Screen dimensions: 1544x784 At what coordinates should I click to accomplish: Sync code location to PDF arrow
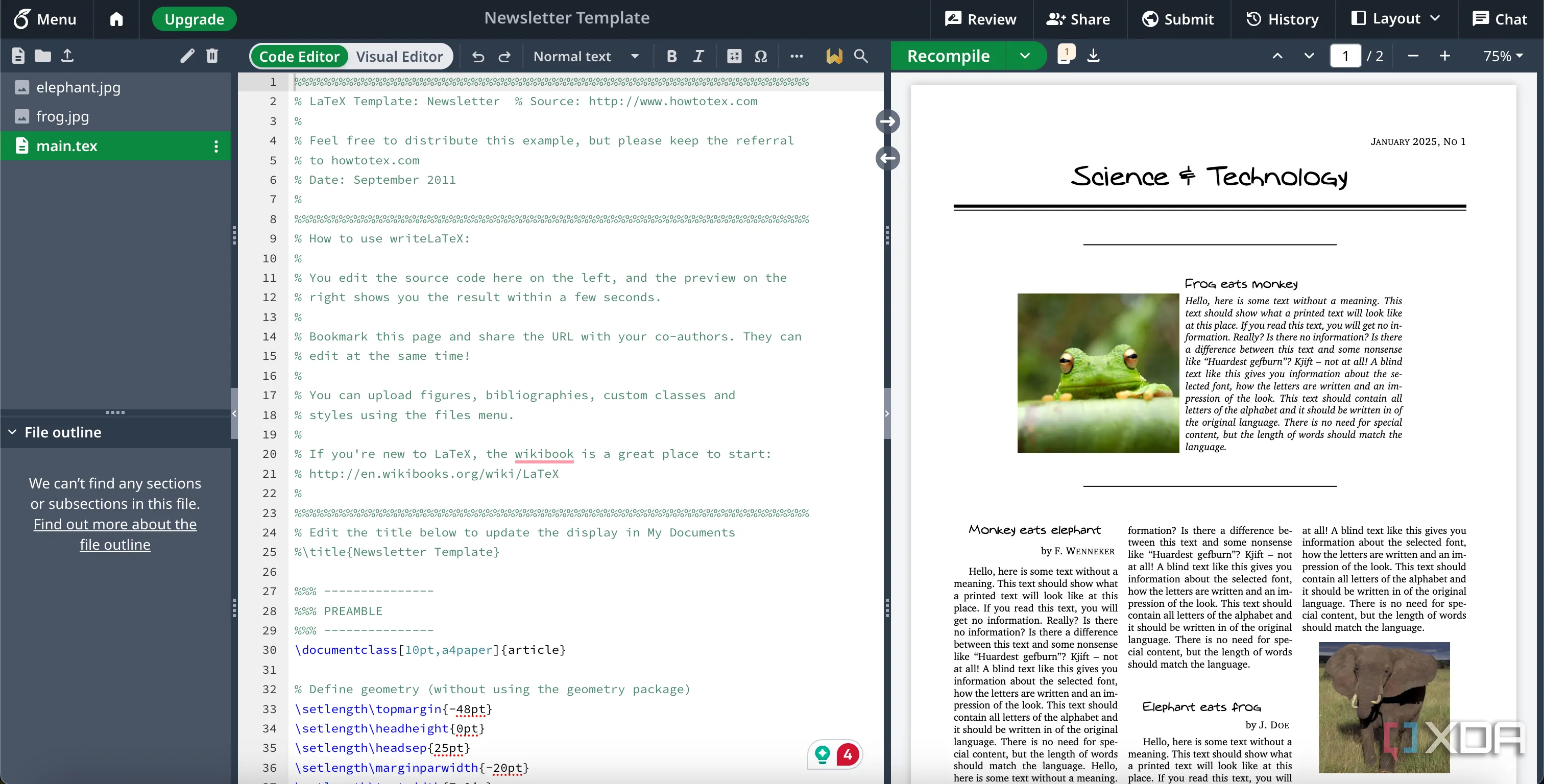[888, 121]
